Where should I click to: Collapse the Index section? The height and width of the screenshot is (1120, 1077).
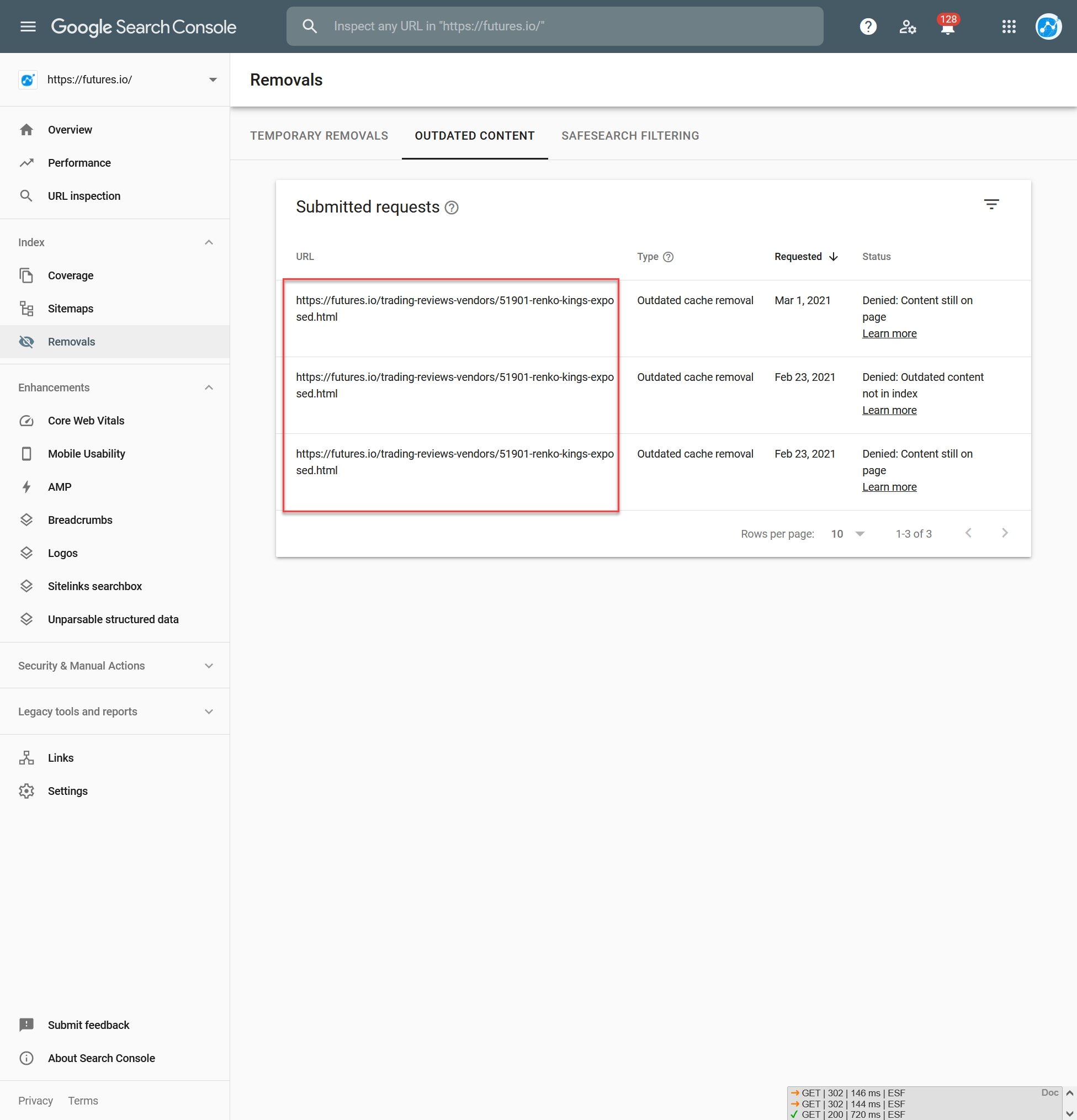point(209,242)
